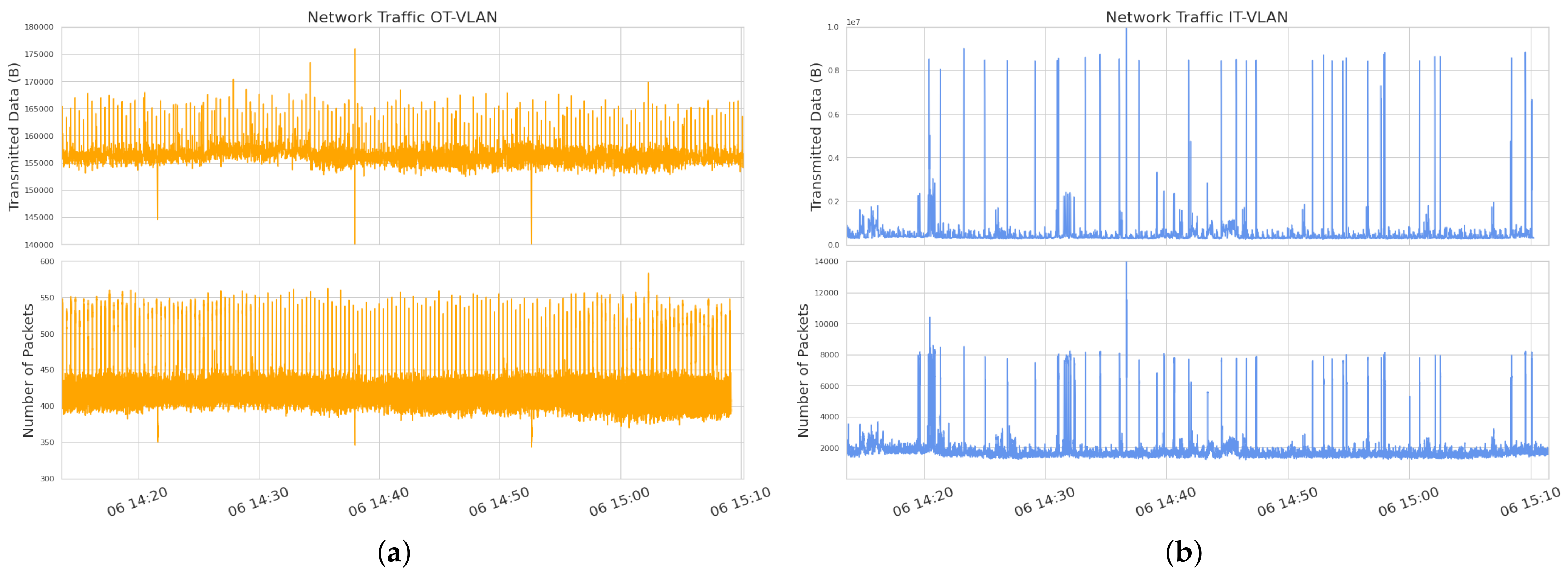Click the 14000 y-axis tick label

pyautogui.click(x=826, y=262)
